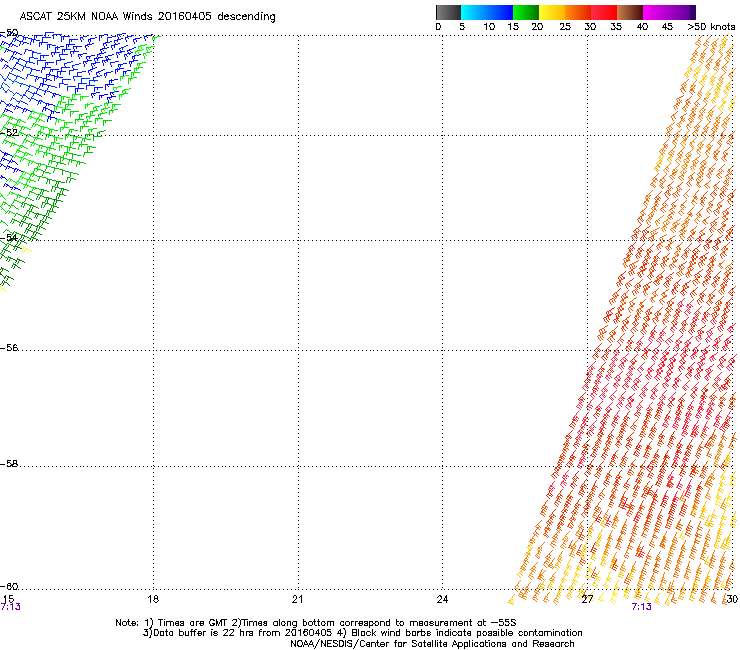Select the yellow 20–25 knot color segment

pos(552,12)
